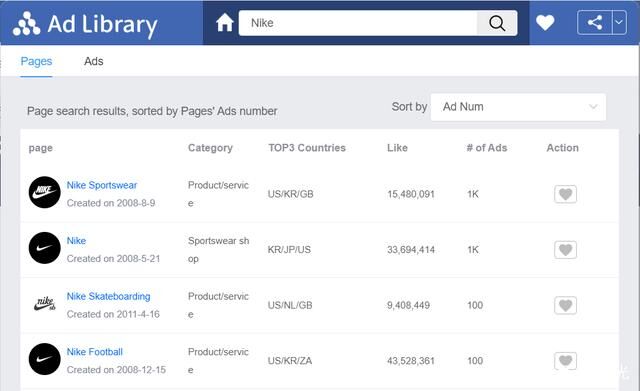Click the page search results description text
The height and width of the screenshot is (391, 640).
point(152,111)
